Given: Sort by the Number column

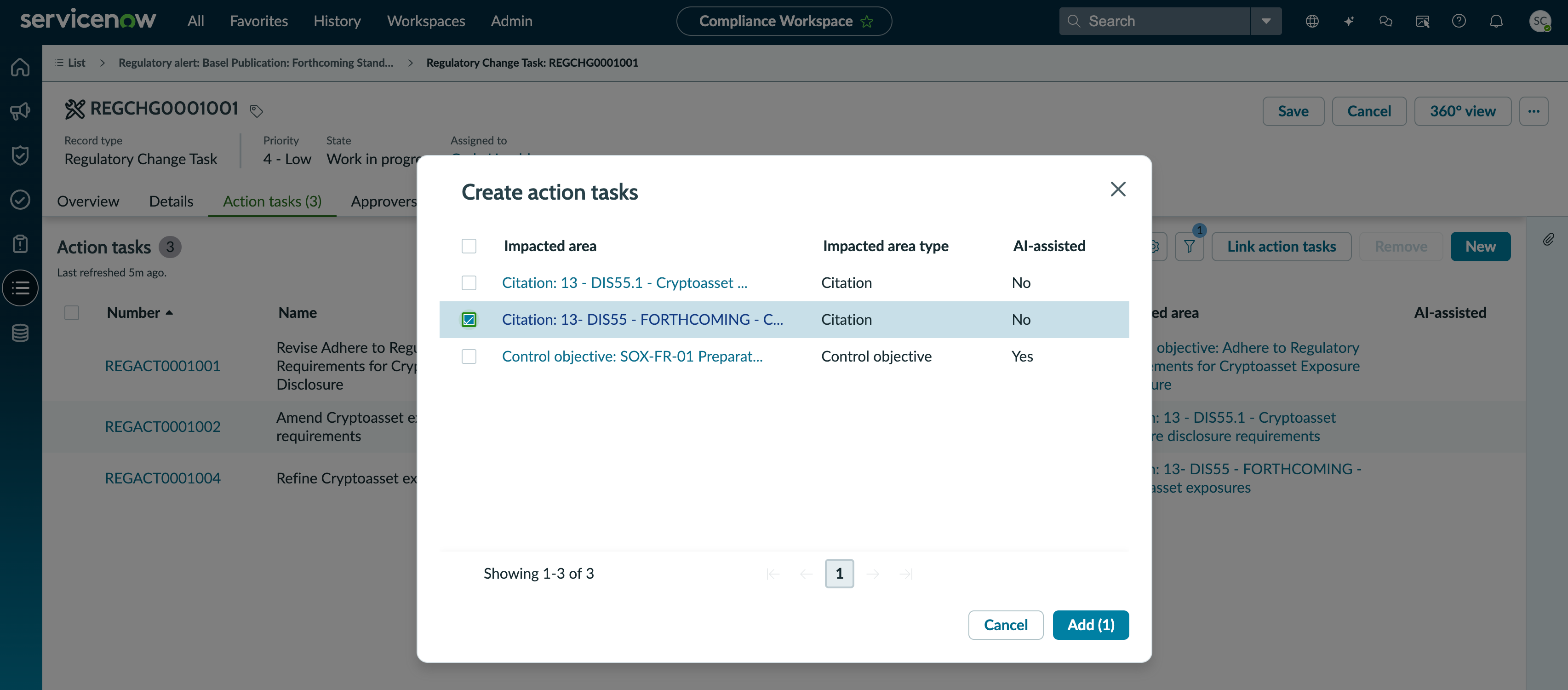Looking at the screenshot, I should (x=139, y=312).
